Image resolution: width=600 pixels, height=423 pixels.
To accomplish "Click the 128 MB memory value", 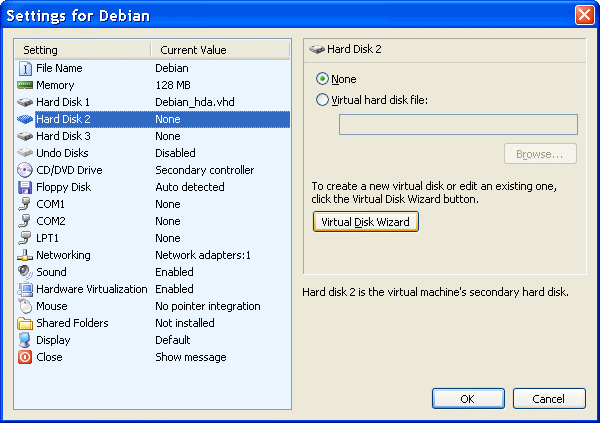I will (x=173, y=85).
